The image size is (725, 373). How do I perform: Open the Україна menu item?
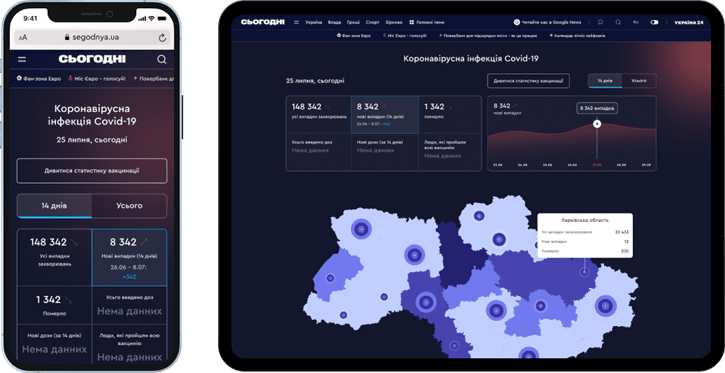(313, 22)
